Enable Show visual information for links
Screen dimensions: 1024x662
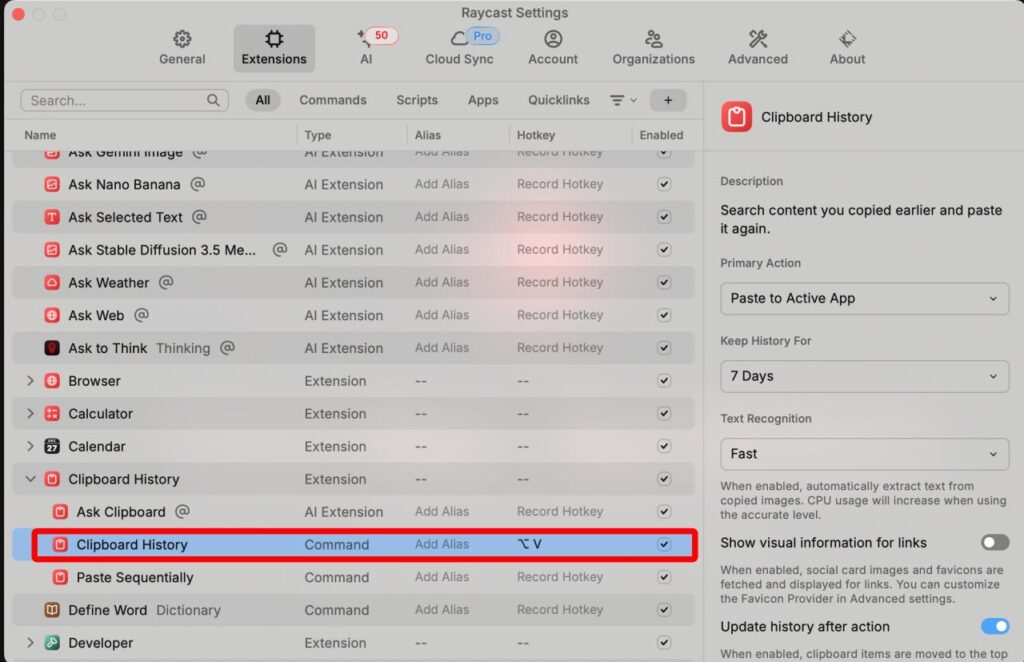click(x=994, y=543)
